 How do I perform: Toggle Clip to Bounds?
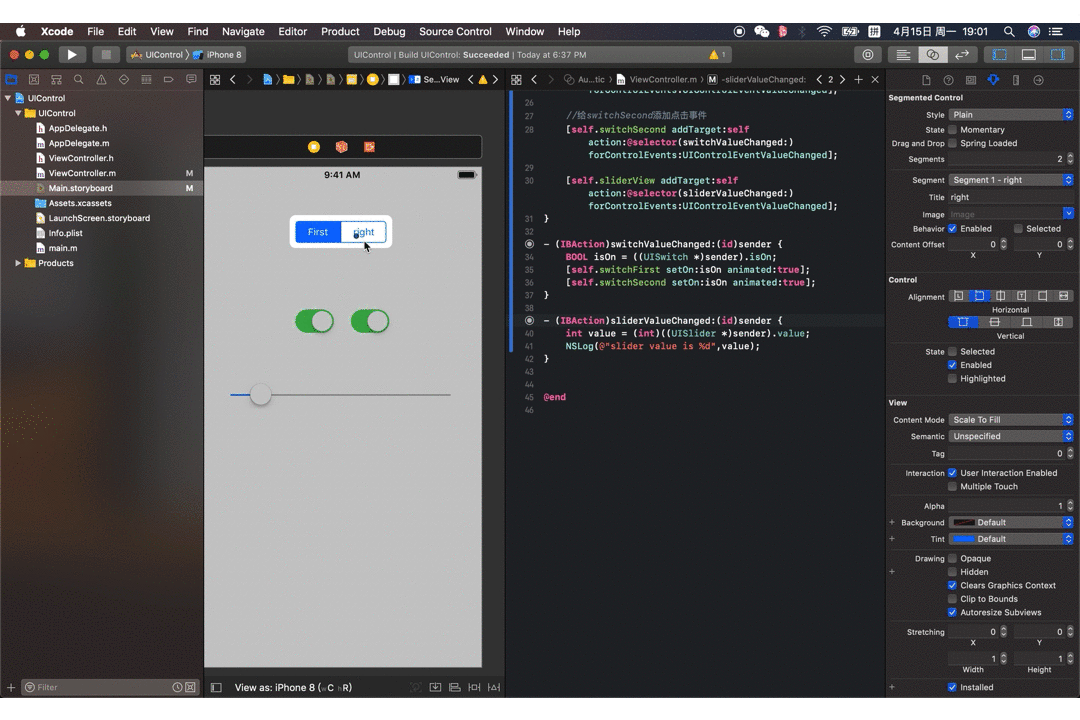click(x=953, y=599)
